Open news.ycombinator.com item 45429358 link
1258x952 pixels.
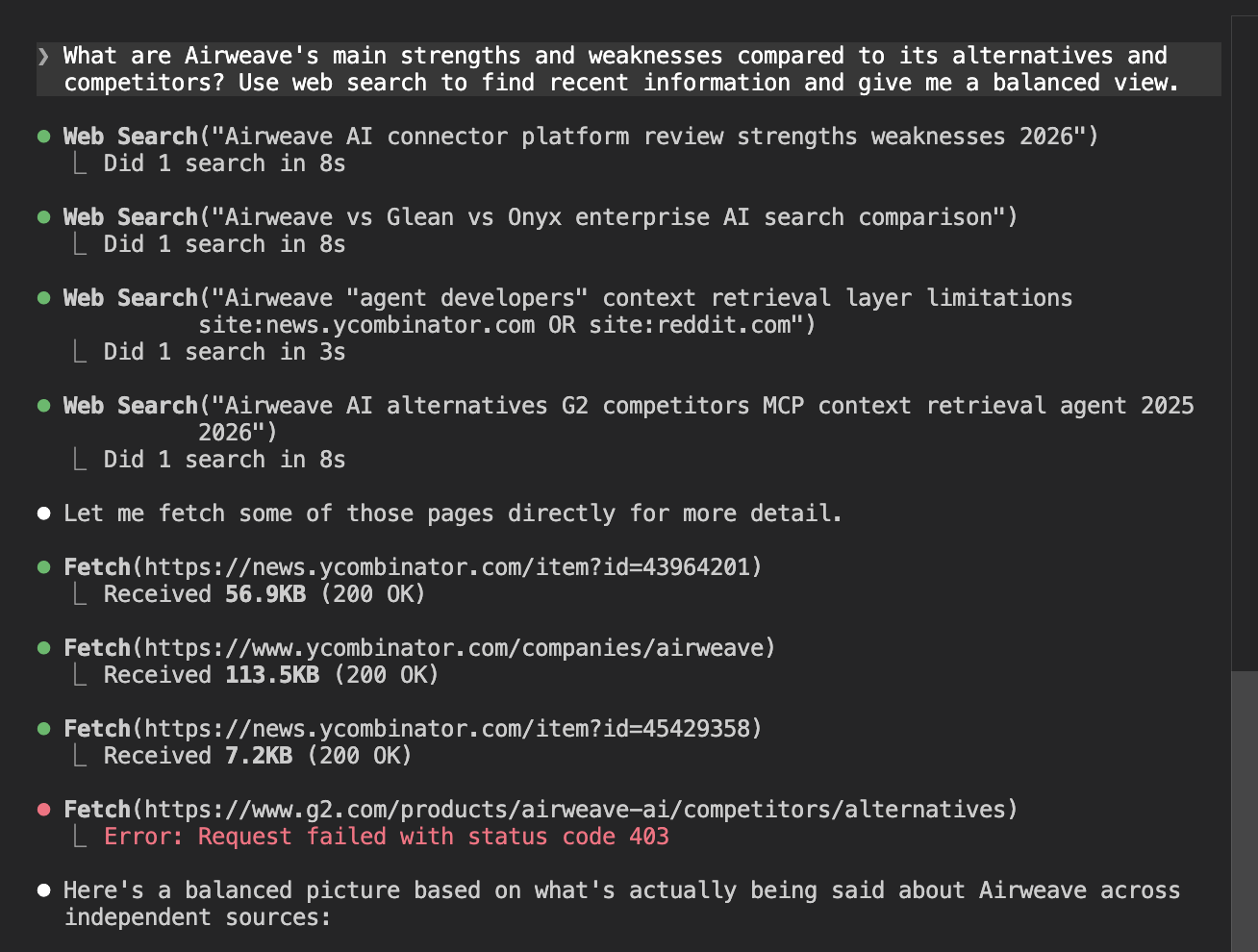[452, 729]
